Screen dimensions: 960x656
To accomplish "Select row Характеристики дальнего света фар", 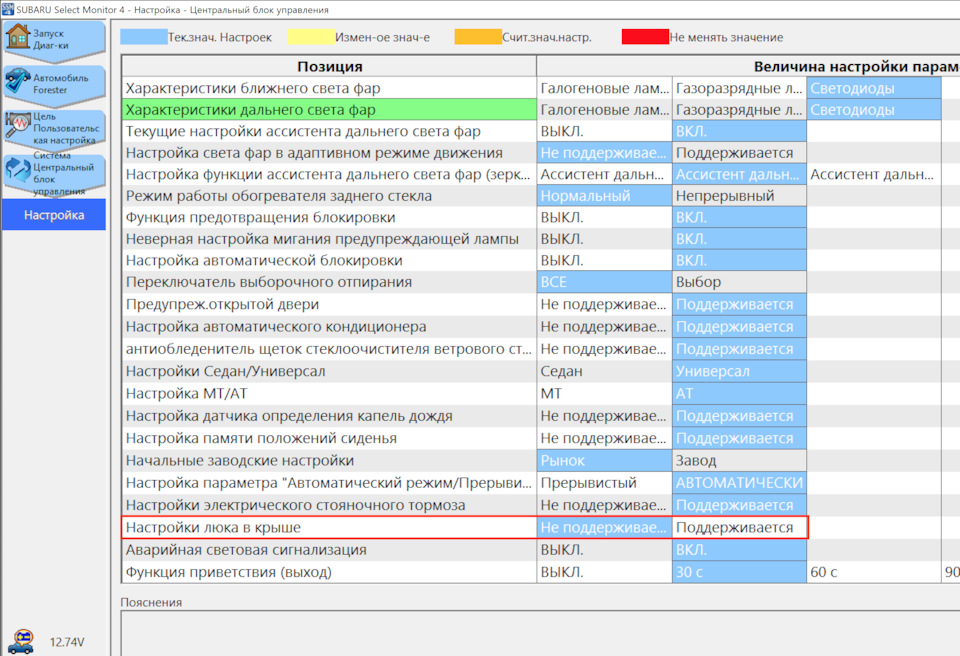I will 329,110.
